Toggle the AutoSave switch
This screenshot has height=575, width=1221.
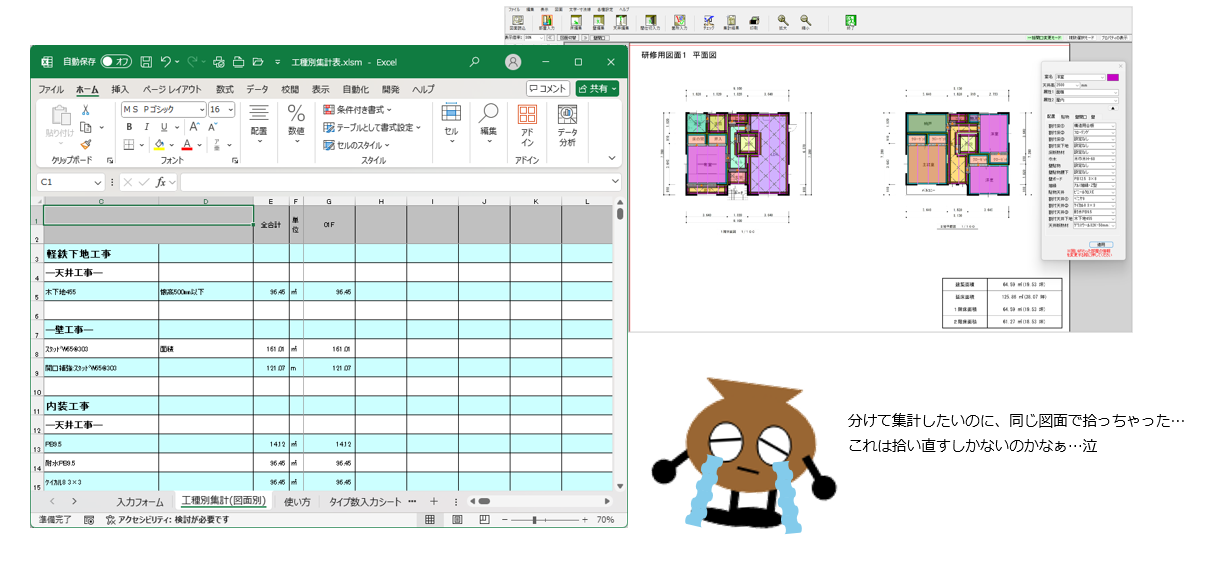(116, 62)
